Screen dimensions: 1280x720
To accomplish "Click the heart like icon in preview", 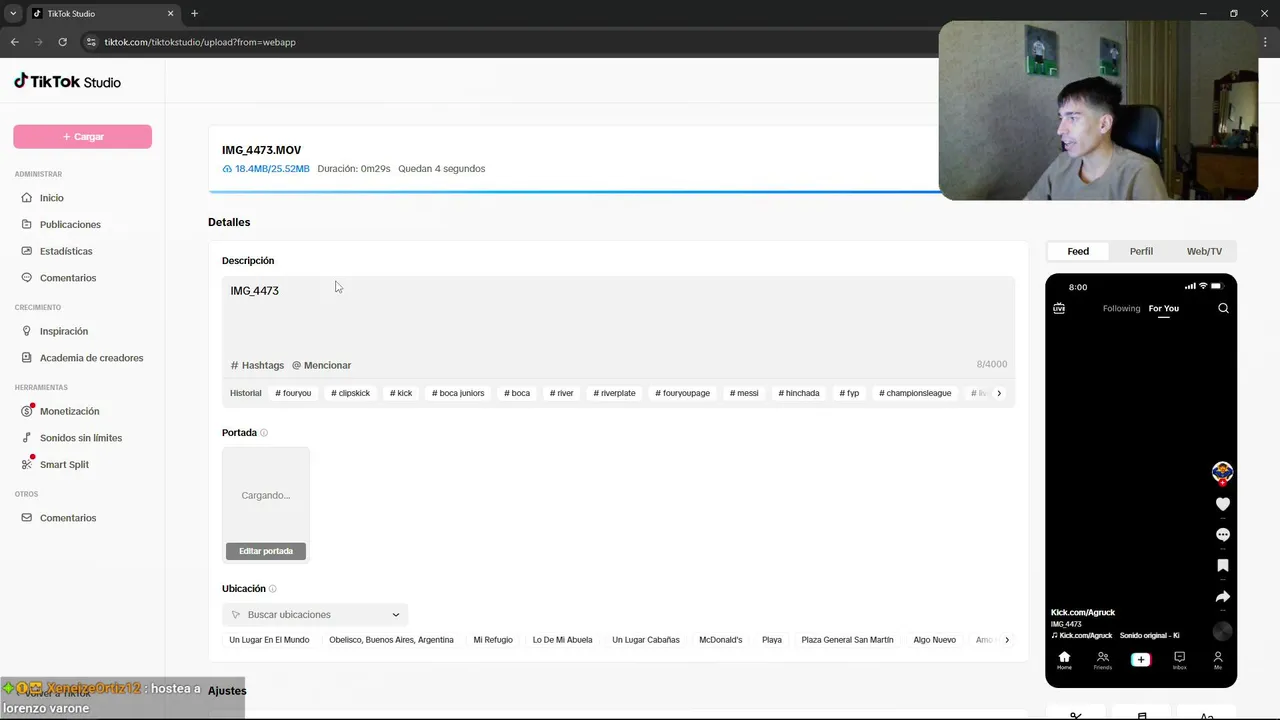I will click(1222, 504).
